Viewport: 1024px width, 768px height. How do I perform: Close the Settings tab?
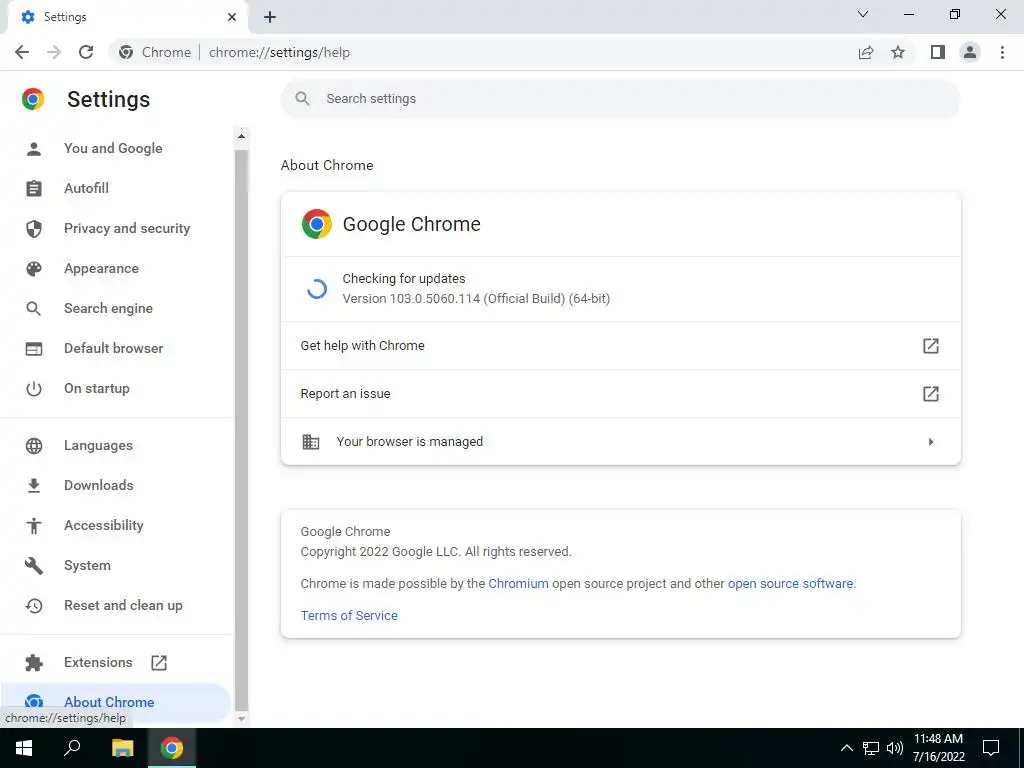[x=232, y=17]
